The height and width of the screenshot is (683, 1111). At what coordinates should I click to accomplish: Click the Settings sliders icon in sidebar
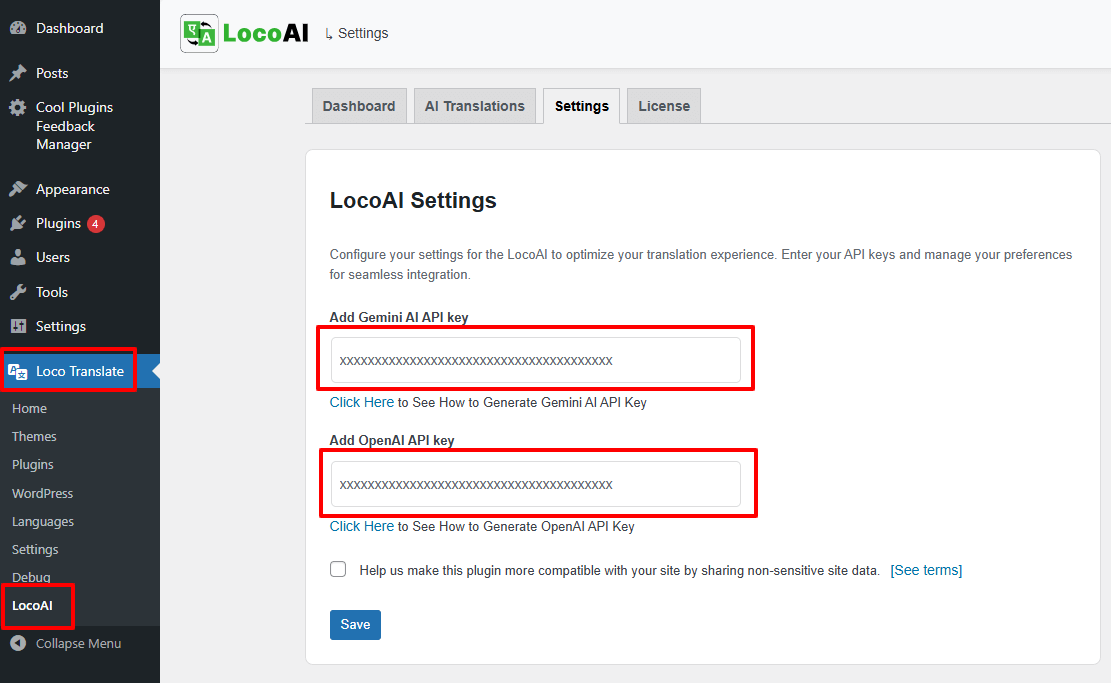18,326
